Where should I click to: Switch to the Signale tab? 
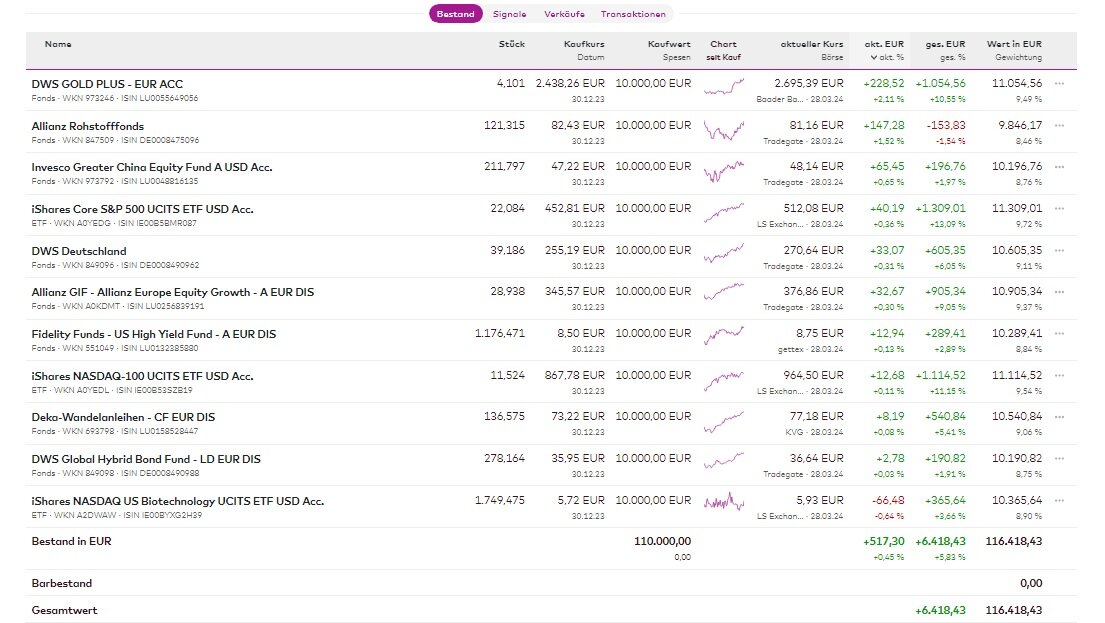509,14
